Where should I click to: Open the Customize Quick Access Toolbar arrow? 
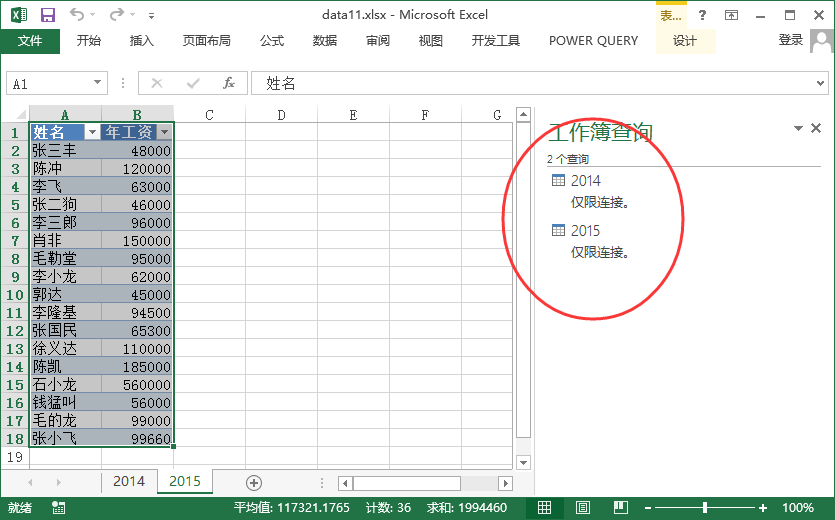(x=152, y=16)
